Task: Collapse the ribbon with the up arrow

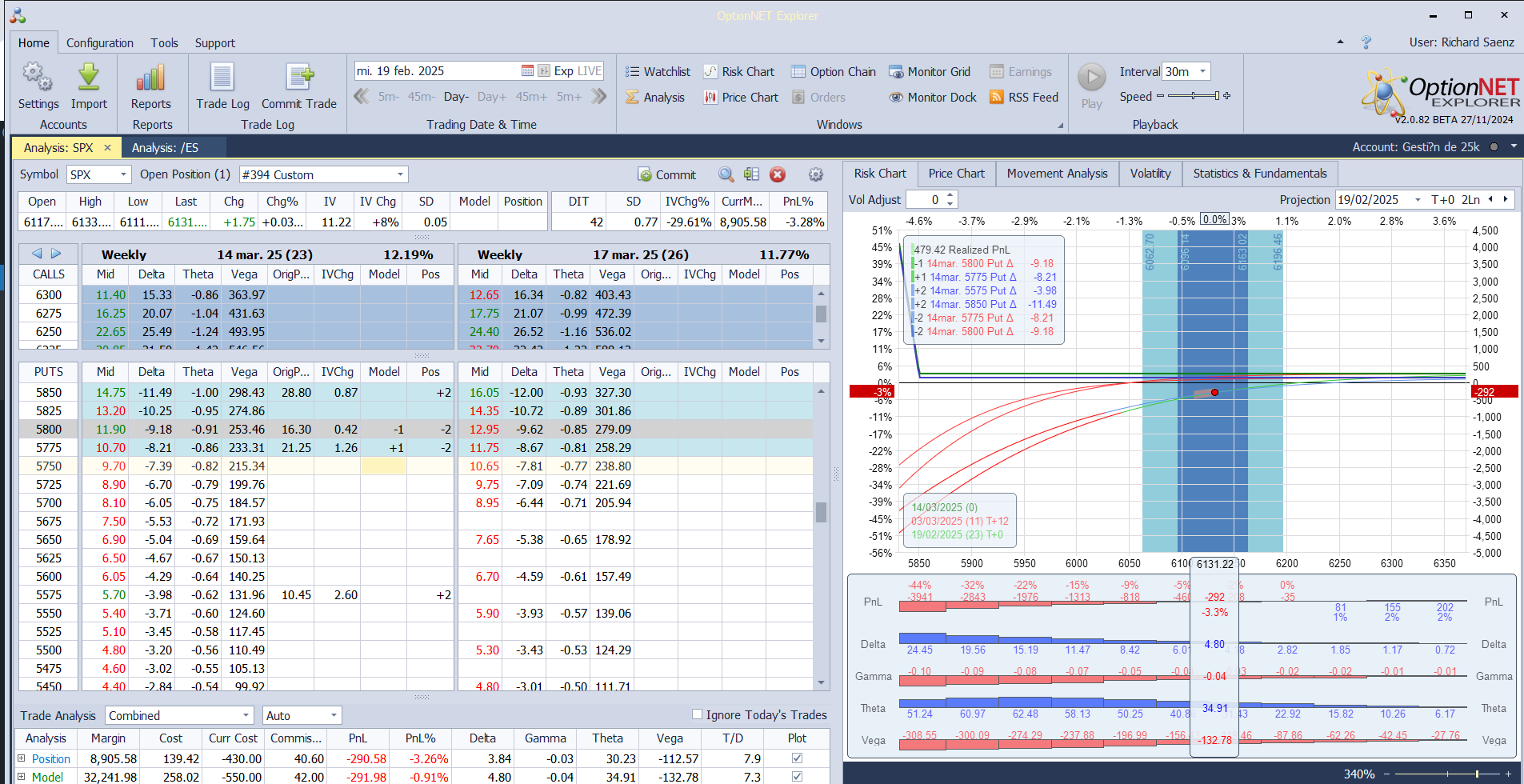Action: [1340, 42]
